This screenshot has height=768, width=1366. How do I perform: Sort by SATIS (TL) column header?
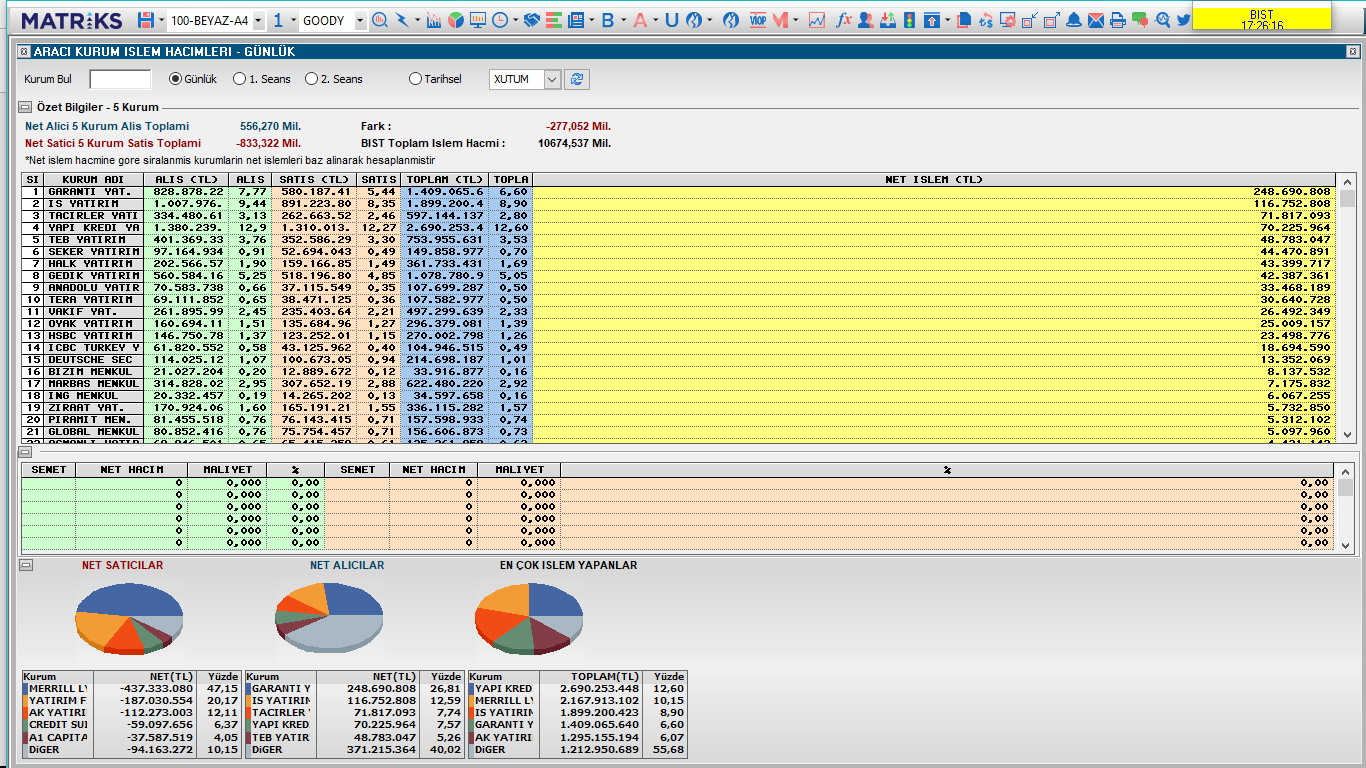click(313, 179)
